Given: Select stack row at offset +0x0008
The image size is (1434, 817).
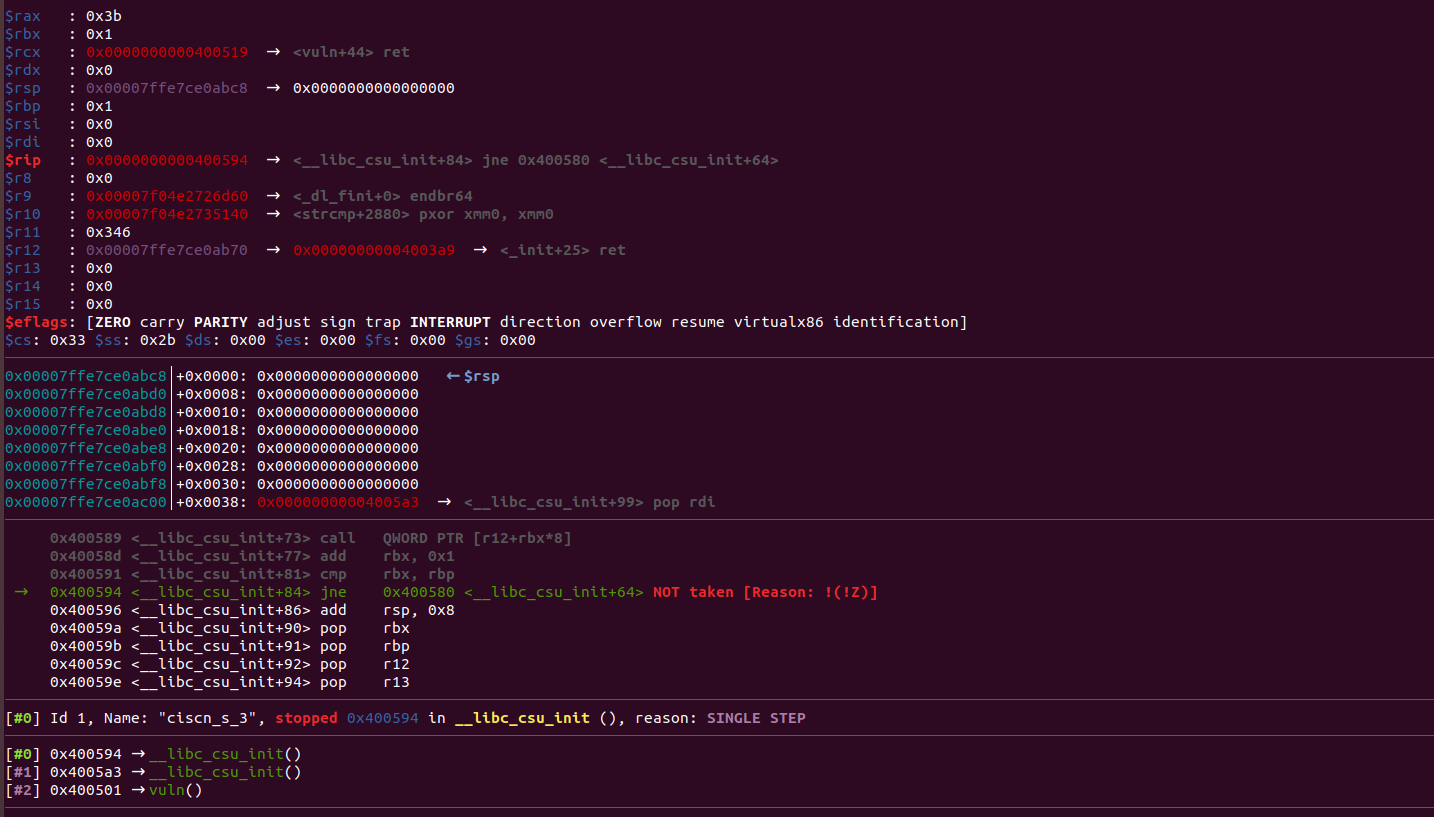Looking at the screenshot, I should click(212, 394).
